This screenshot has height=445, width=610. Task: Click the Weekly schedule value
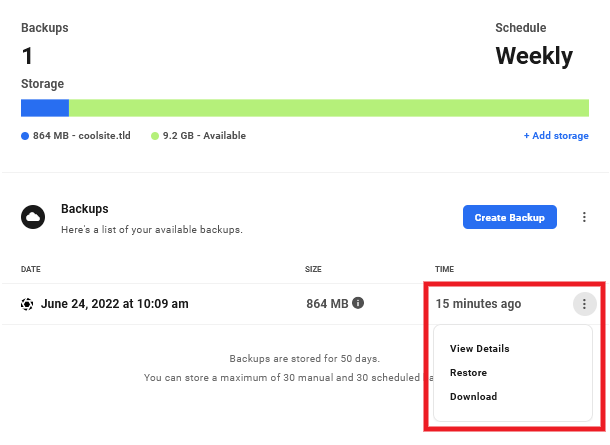click(534, 56)
